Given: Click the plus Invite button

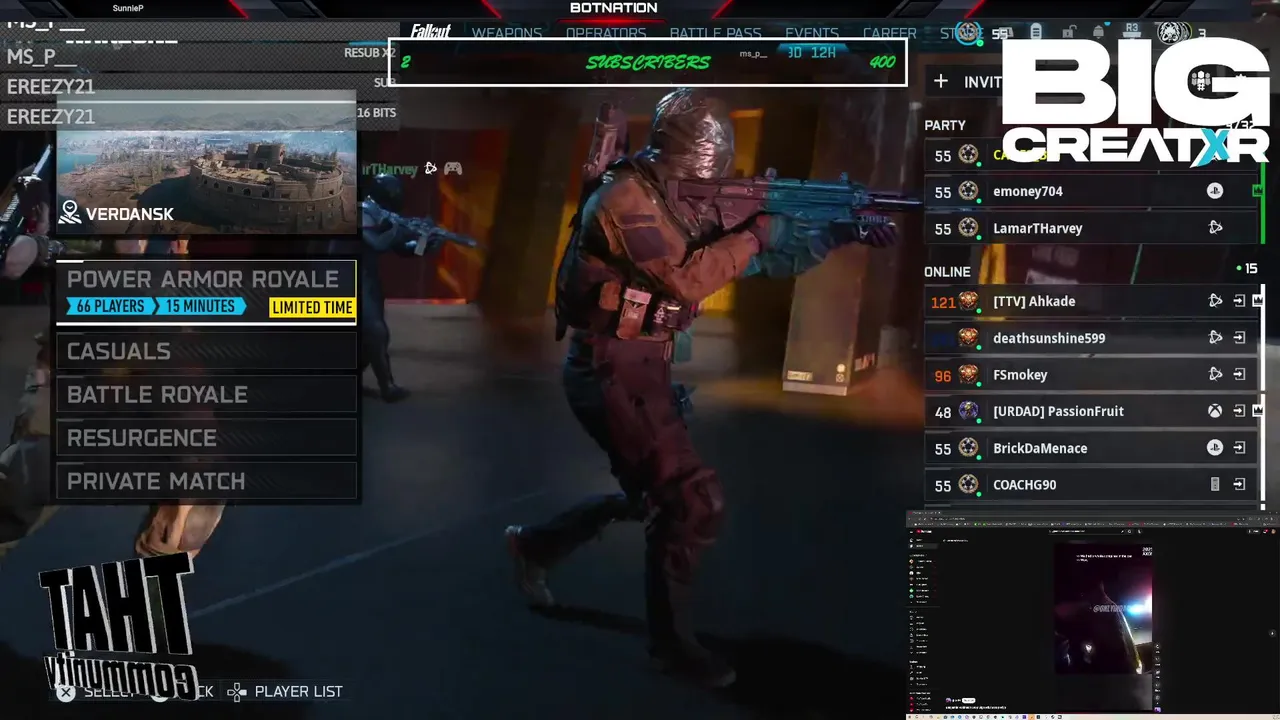Looking at the screenshot, I should (968, 81).
